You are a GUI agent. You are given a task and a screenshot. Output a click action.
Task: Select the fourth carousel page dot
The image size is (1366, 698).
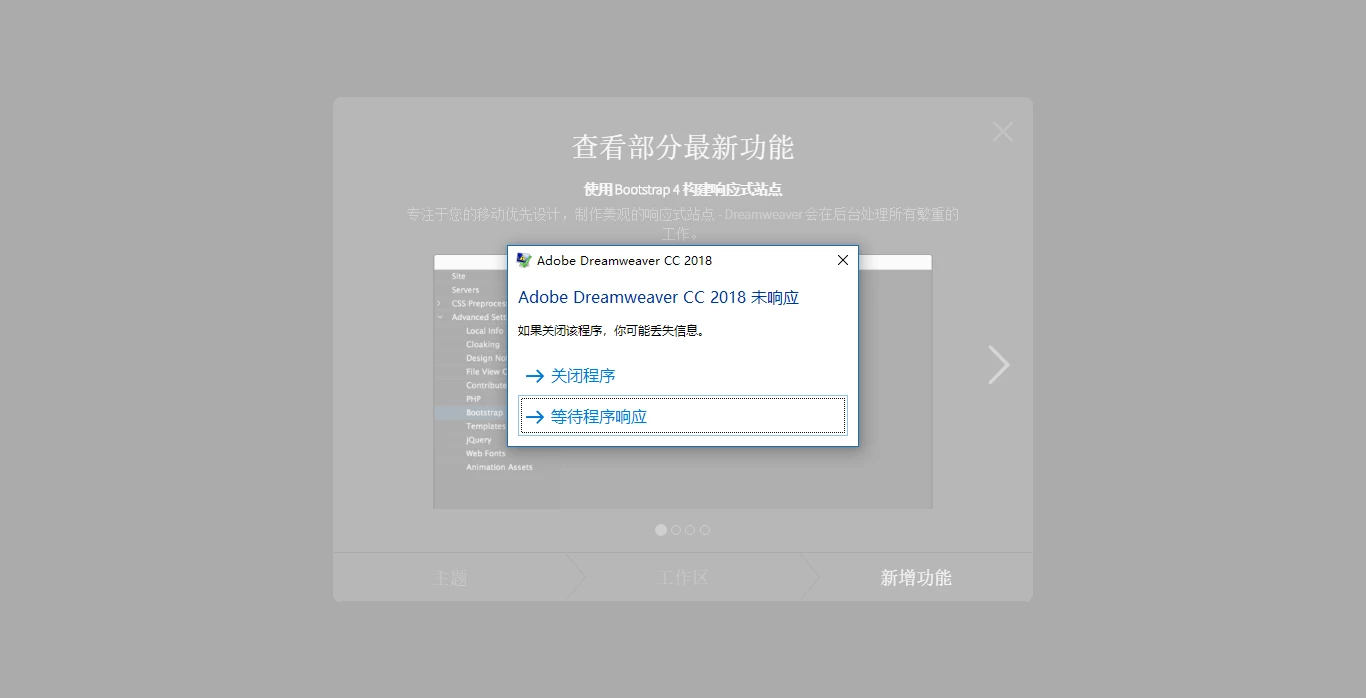coord(705,530)
